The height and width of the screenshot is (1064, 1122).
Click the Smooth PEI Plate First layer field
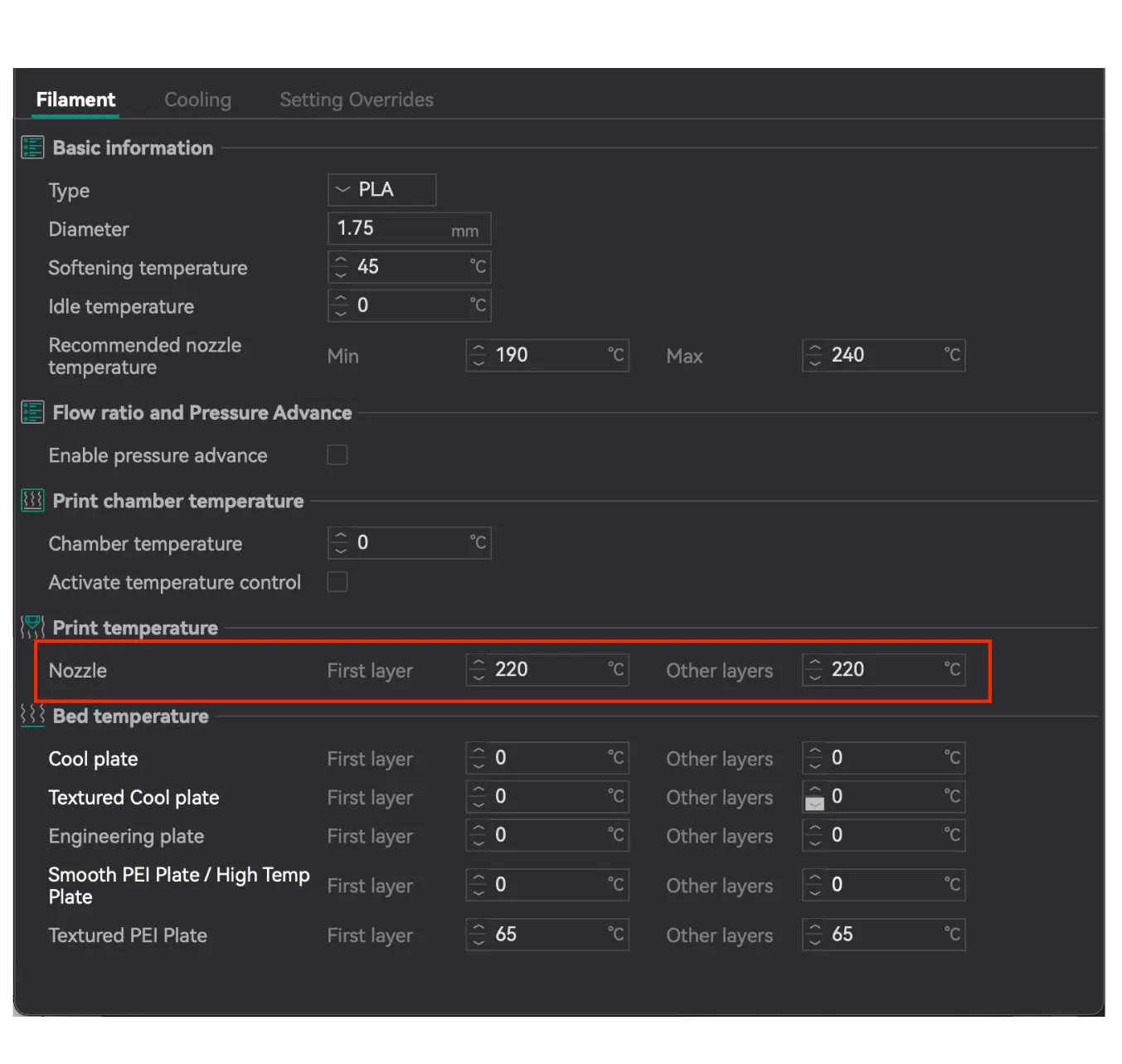[x=547, y=885]
